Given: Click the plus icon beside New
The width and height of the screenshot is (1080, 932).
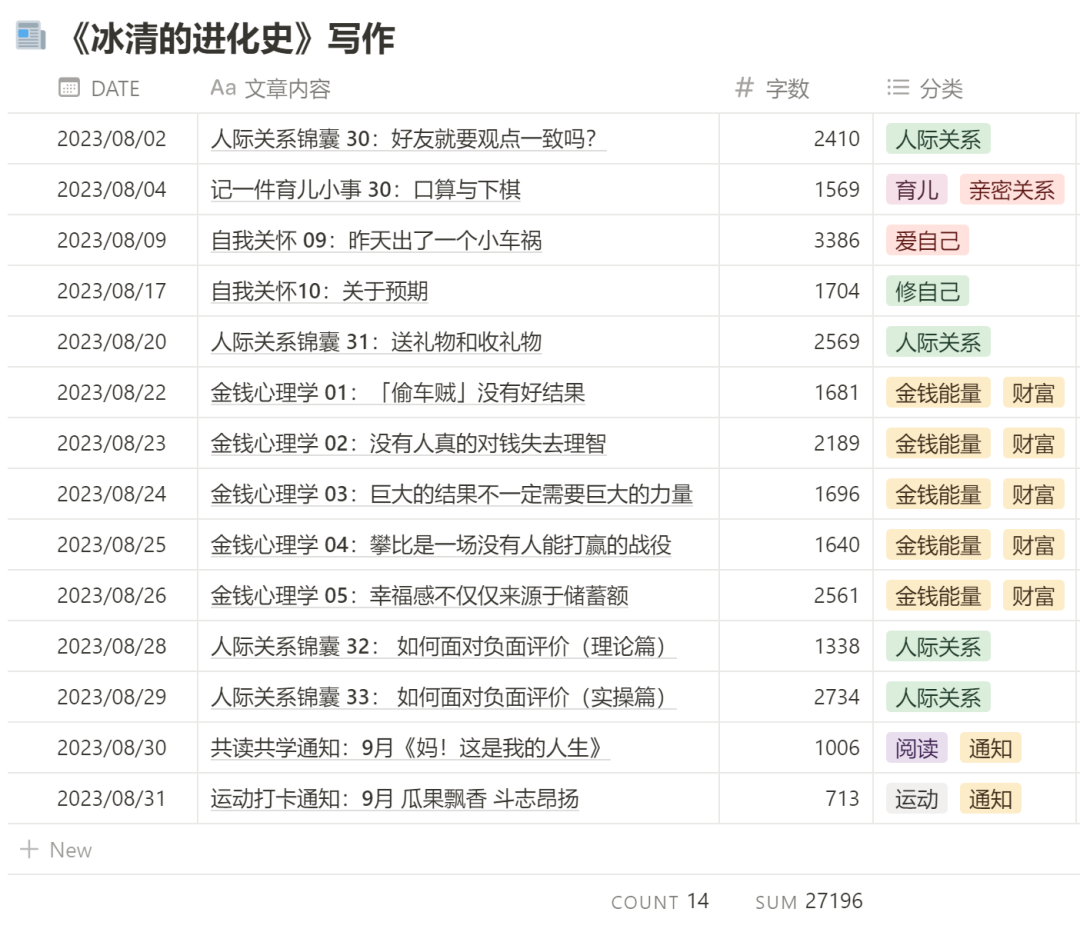Looking at the screenshot, I should coord(29,849).
